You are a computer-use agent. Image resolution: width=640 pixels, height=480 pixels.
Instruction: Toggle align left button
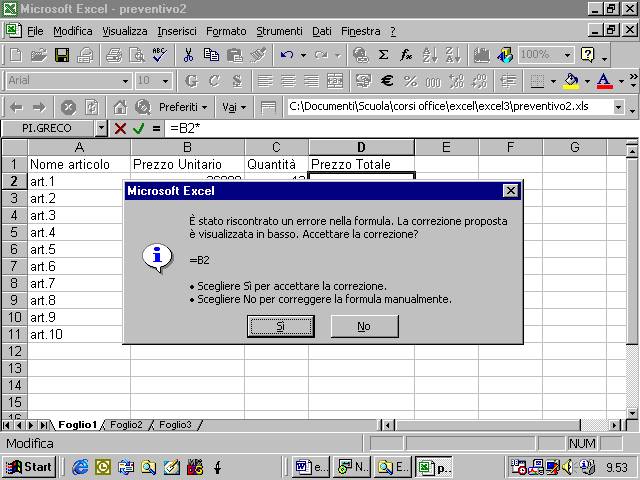[265, 81]
